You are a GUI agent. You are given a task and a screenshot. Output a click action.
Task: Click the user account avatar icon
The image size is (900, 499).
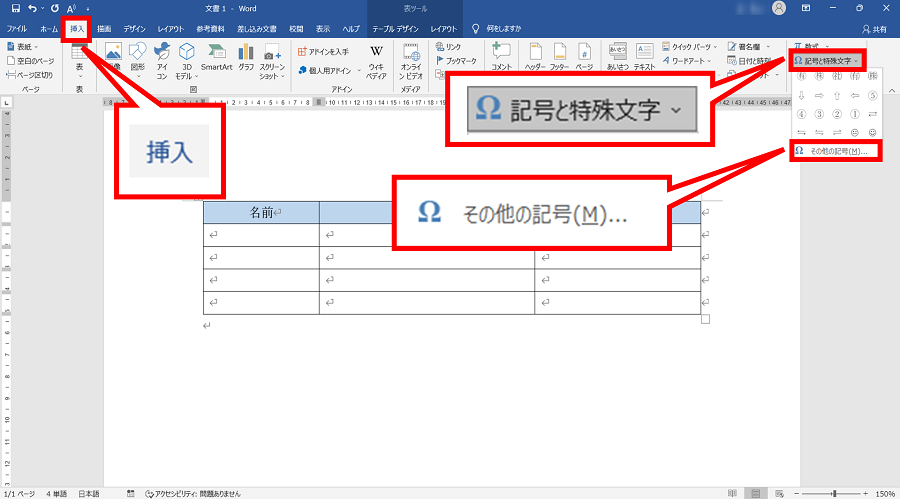point(779,8)
